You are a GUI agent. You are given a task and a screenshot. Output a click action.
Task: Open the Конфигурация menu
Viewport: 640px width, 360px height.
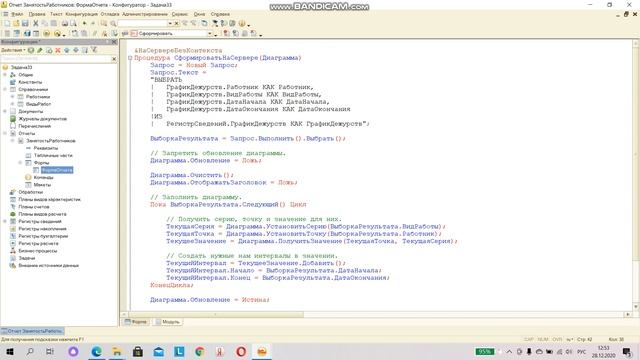82,14
